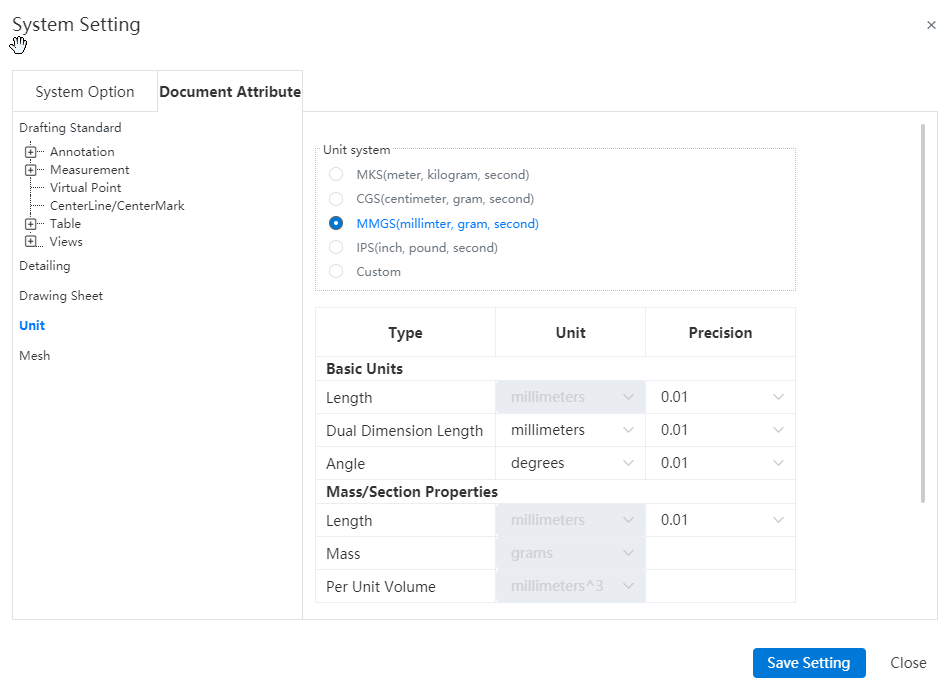Expand the Views tree node
Viewport: 949px width, 686px height.
coord(30,242)
